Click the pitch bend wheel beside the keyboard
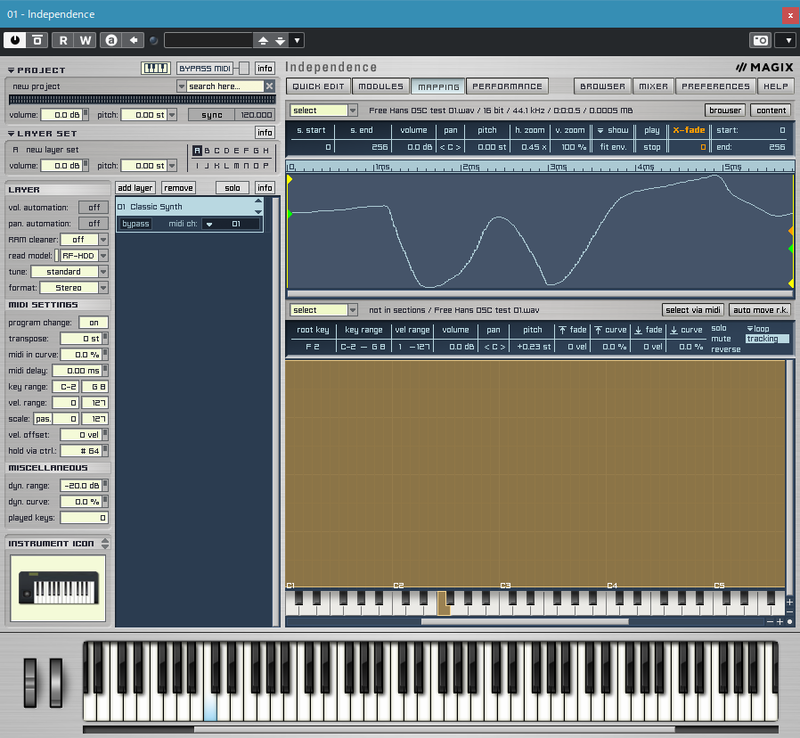The width and height of the screenshot is (800, 738). (x=31, y=680)
